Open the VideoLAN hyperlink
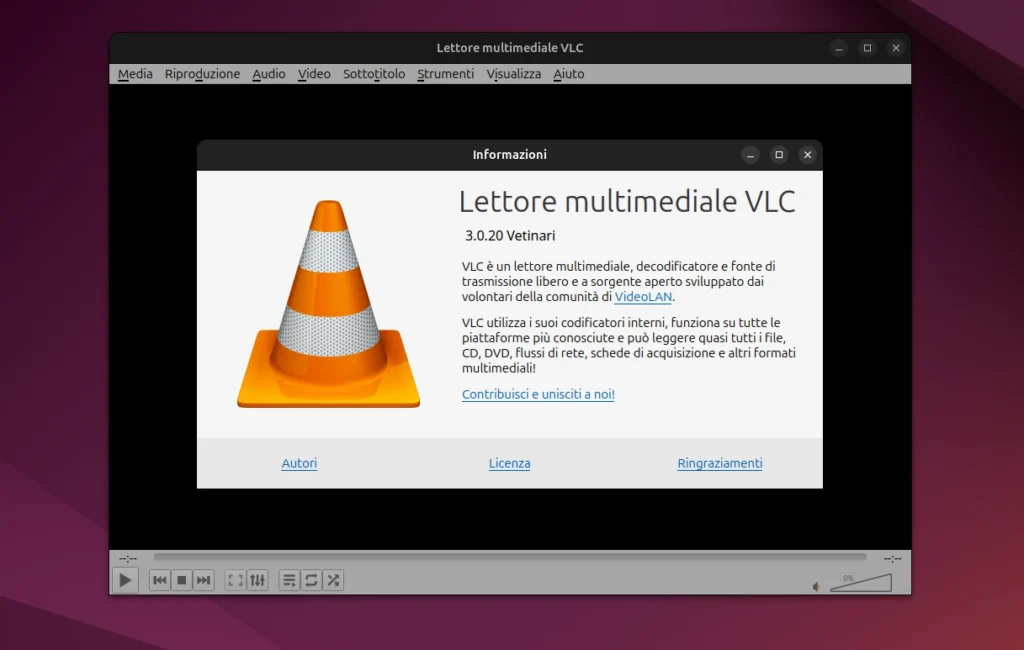This screenshot has height=650, width=1024. click(x=644, y=296)
